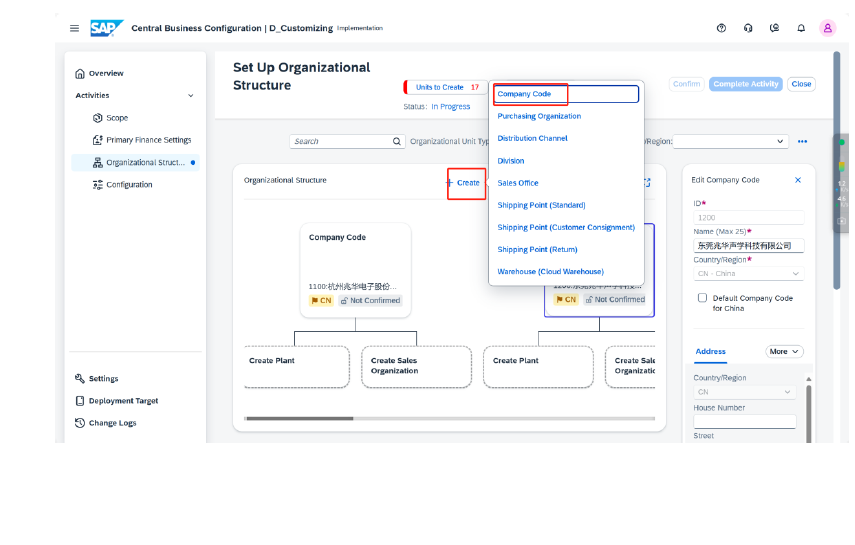Choose Warehouse (Cloud Warehouse) menu entry
The width and height of the screenshot is (855, 545).
tap(550, 272)
